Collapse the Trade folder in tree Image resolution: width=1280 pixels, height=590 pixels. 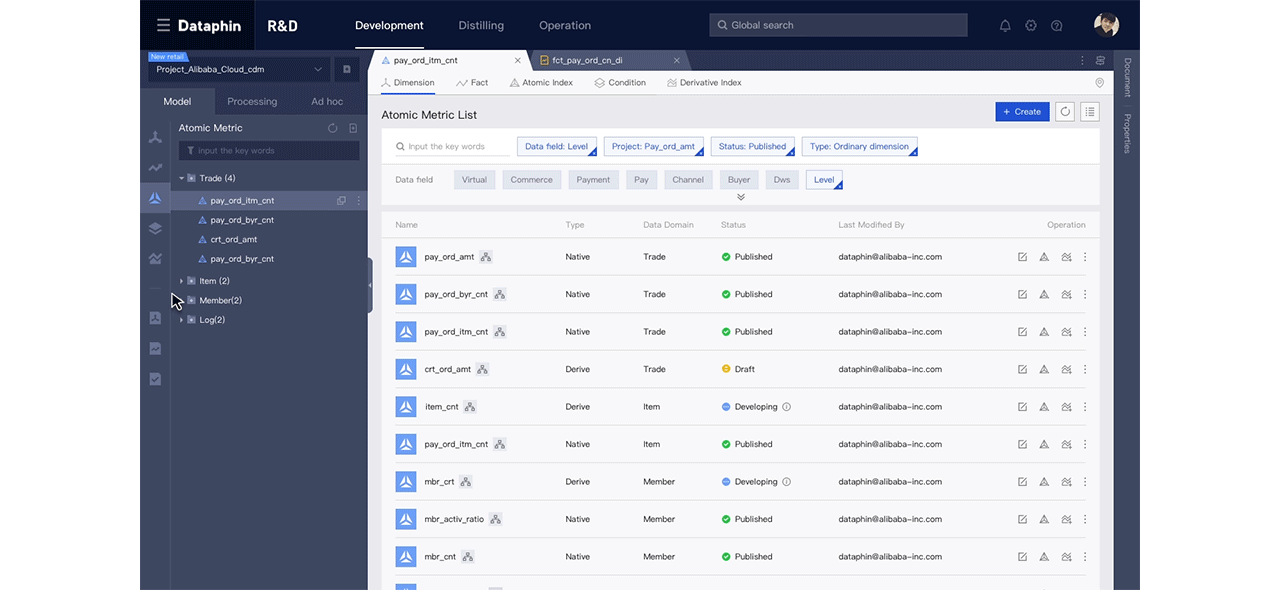(182, 178)
